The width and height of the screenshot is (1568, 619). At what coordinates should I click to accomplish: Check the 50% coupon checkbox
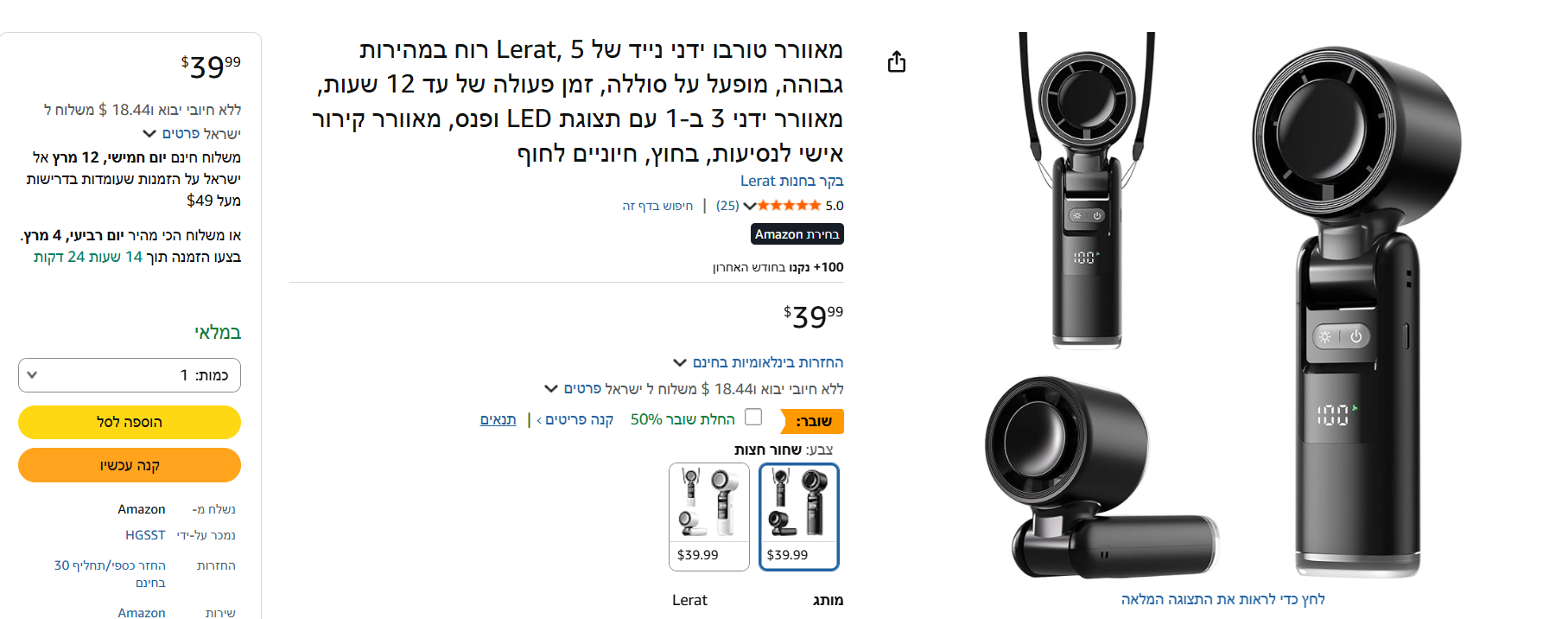(x=753, y=417)
